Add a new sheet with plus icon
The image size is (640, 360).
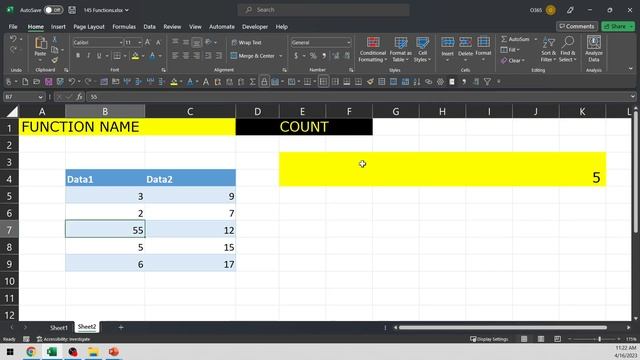click(121, 327)
